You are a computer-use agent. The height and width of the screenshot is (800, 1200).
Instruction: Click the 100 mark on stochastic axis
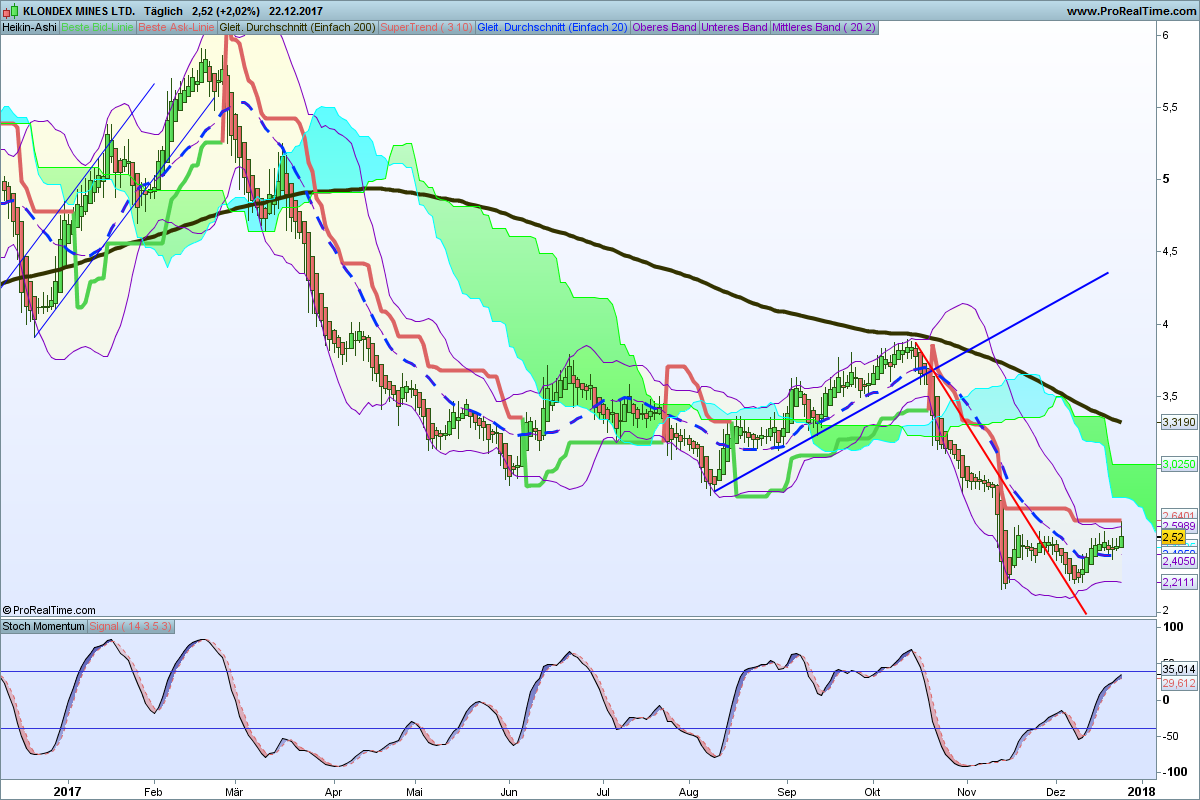point(1172,627)
